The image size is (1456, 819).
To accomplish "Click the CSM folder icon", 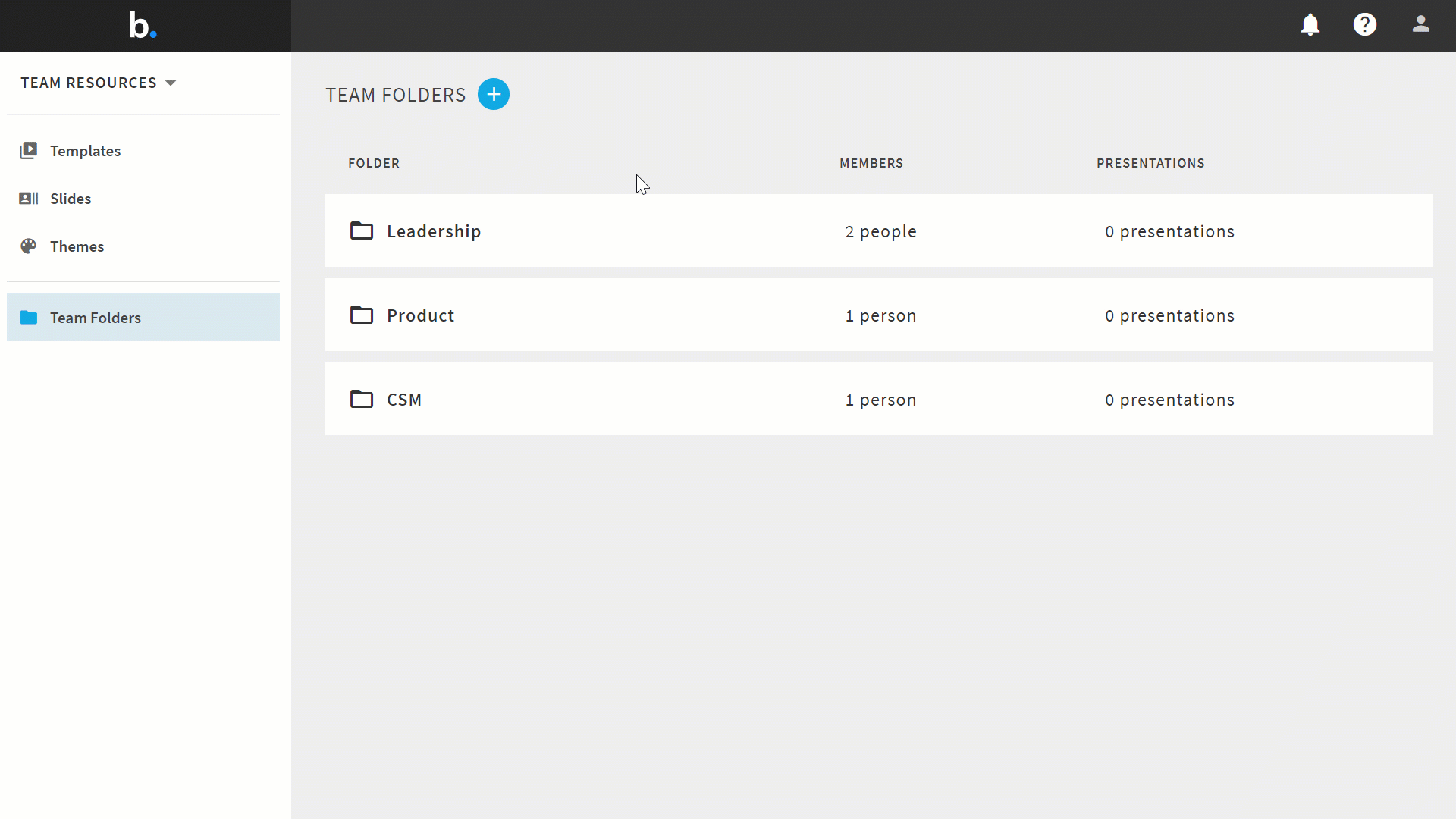I will click(x=362, y=399).
